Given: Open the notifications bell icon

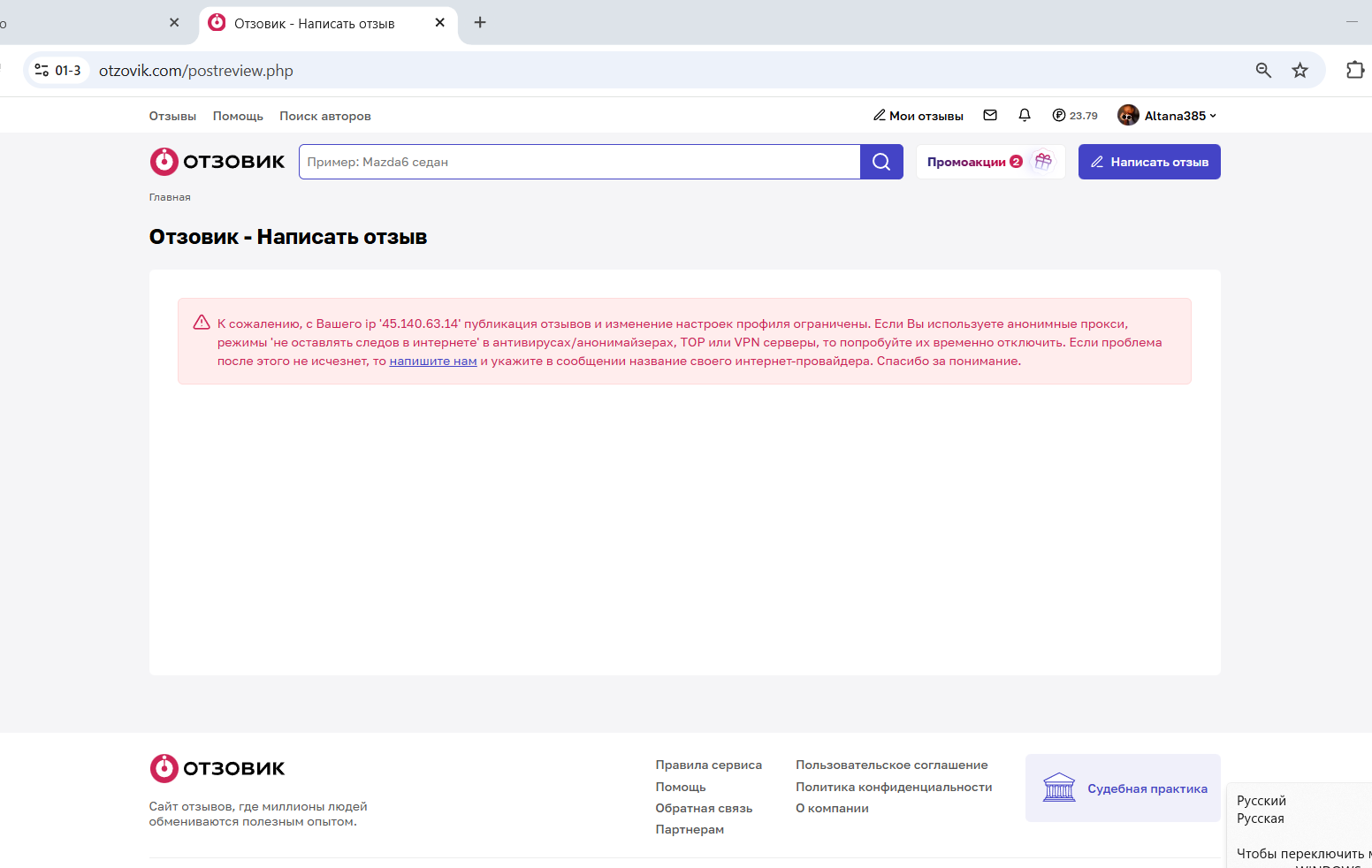Looking at the screenshot, I should (1025, 115).
